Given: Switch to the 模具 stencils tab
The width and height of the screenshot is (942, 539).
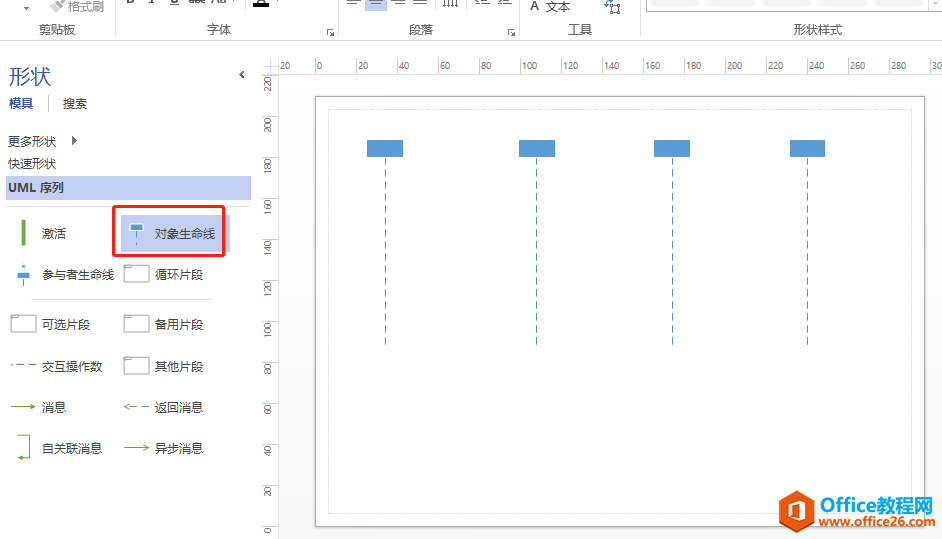Looking at the screenshot, I should click(x=21, y=103).
